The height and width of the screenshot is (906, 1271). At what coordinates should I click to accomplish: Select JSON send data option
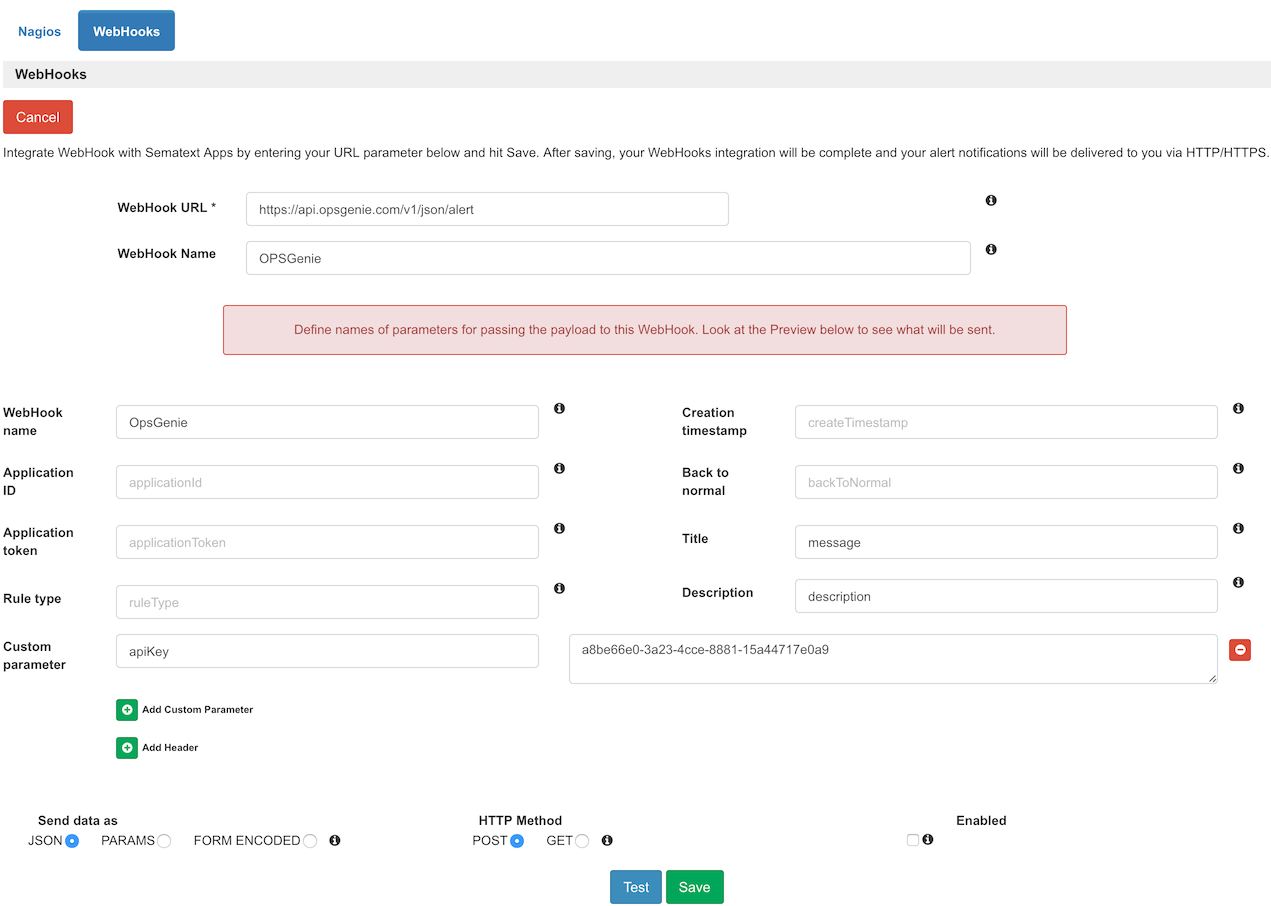pyautogui.click(x=72, y=841)
